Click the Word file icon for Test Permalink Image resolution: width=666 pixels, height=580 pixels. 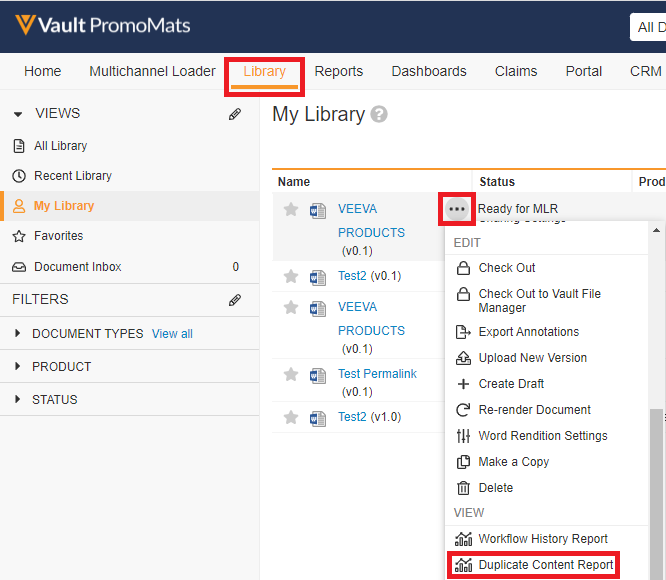click(x=318, y=375)
